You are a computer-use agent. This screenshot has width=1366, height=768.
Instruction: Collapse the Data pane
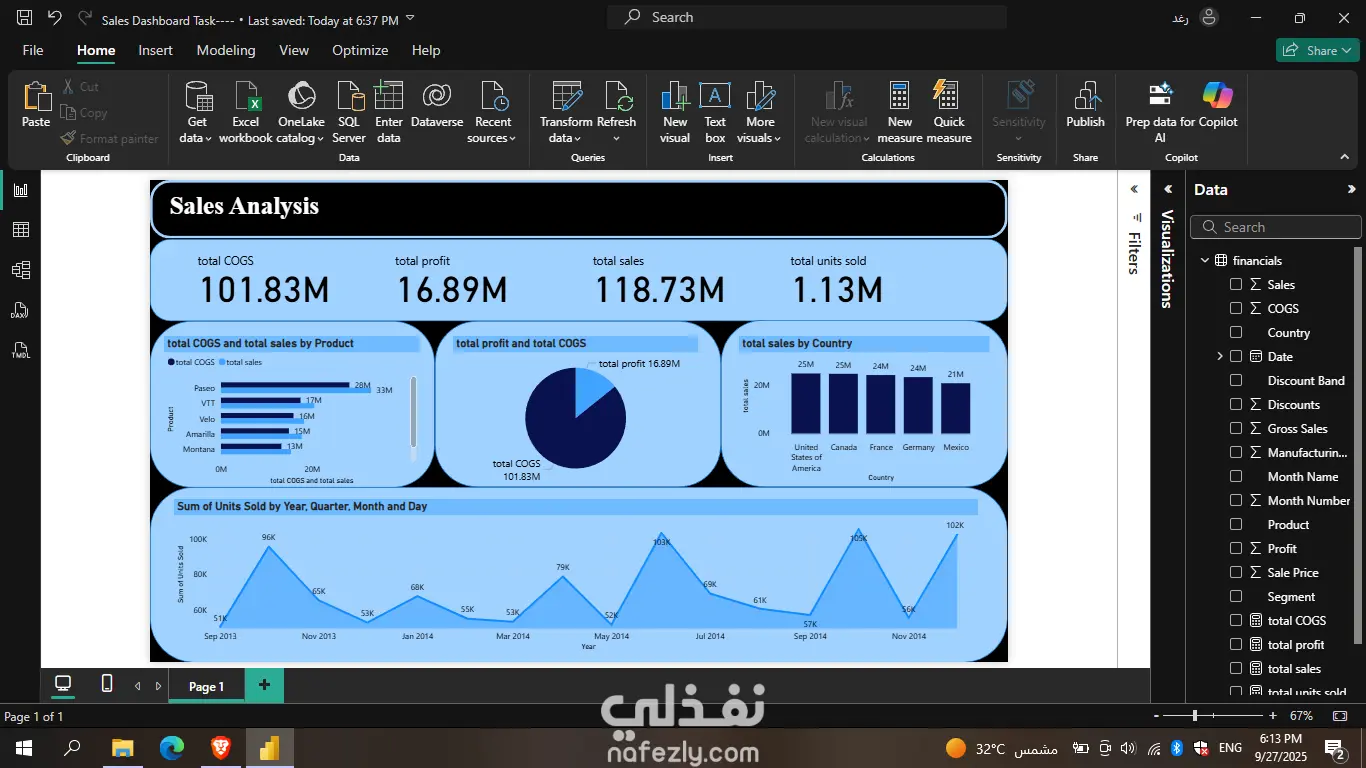pos(1352,189)
